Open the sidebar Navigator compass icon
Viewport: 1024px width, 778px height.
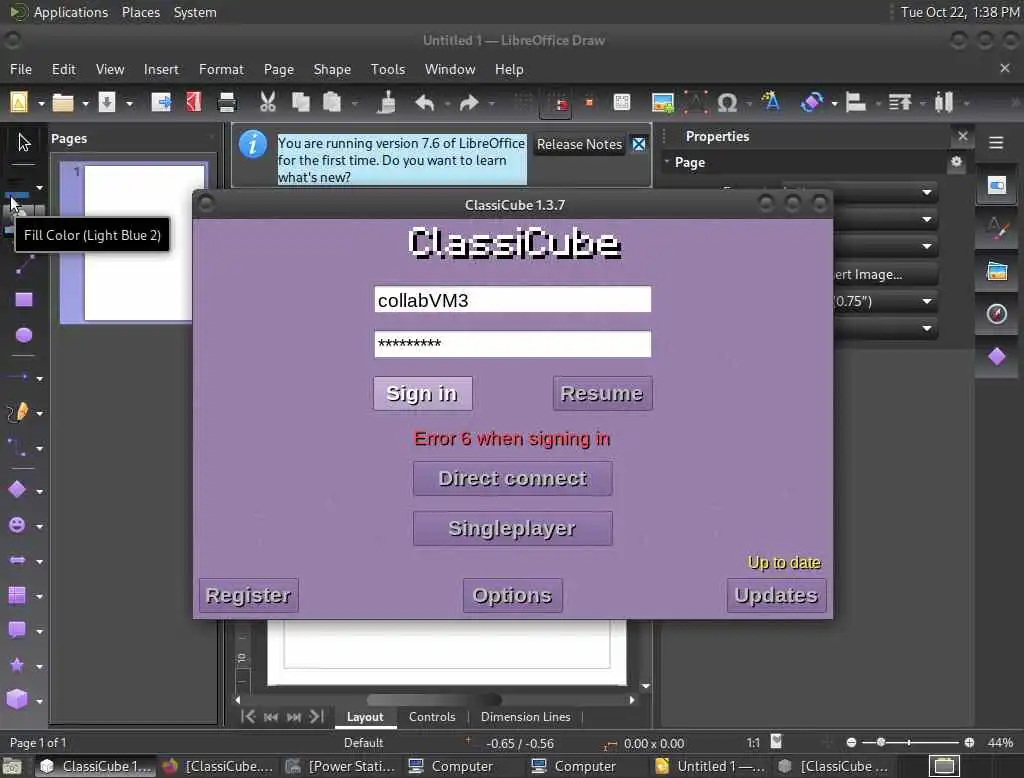pyautogui.click(x=997, y=314)
